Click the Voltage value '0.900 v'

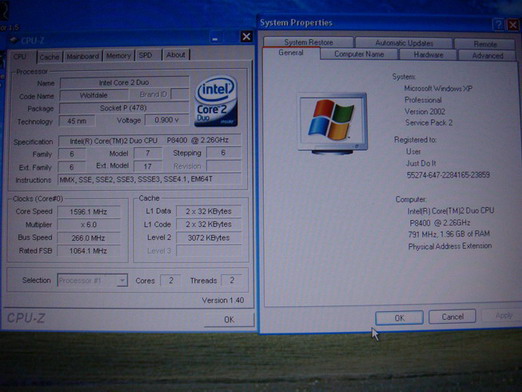167,120
